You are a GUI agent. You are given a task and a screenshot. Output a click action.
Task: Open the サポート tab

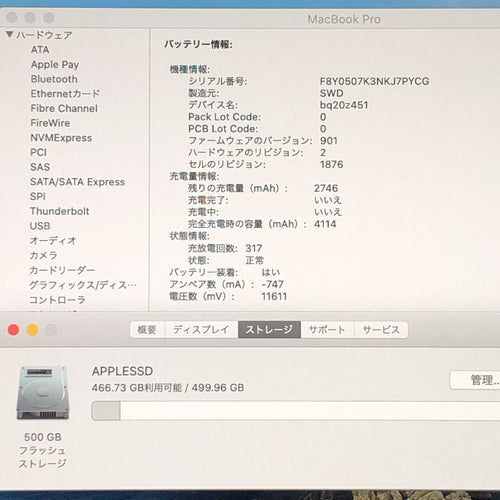click(x=327, y=330)
